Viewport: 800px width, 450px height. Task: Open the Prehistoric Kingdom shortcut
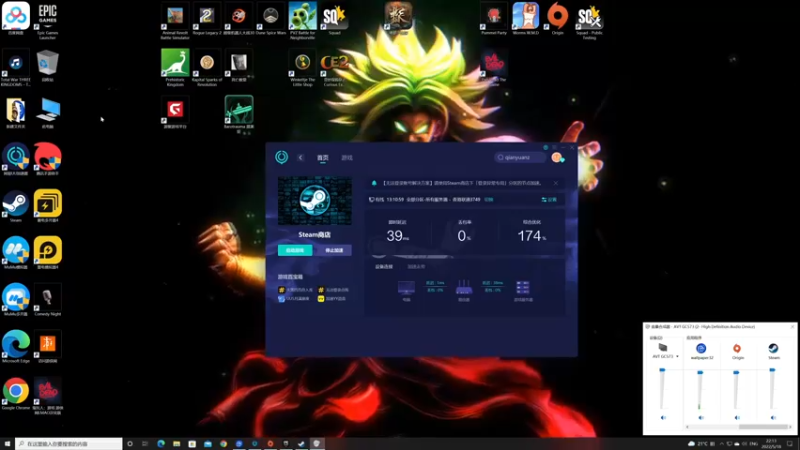coord(175,67)
